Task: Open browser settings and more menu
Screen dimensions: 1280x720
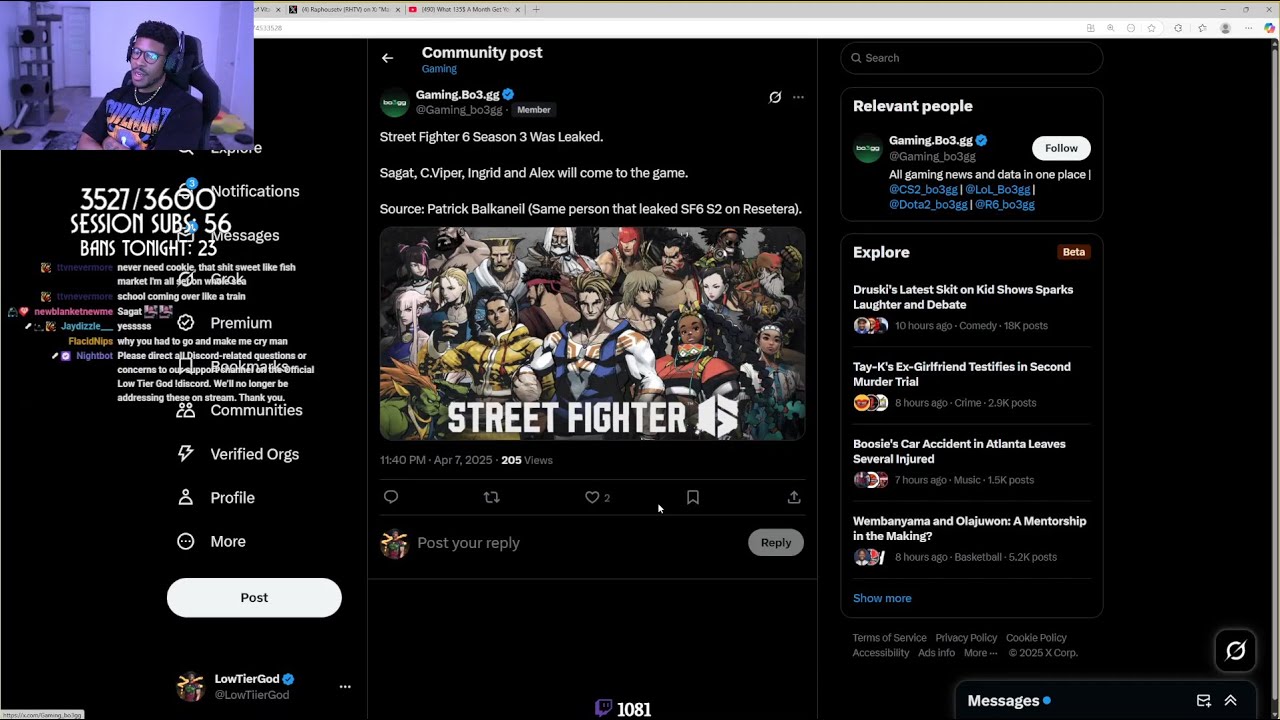Action: coord(1248,28)
